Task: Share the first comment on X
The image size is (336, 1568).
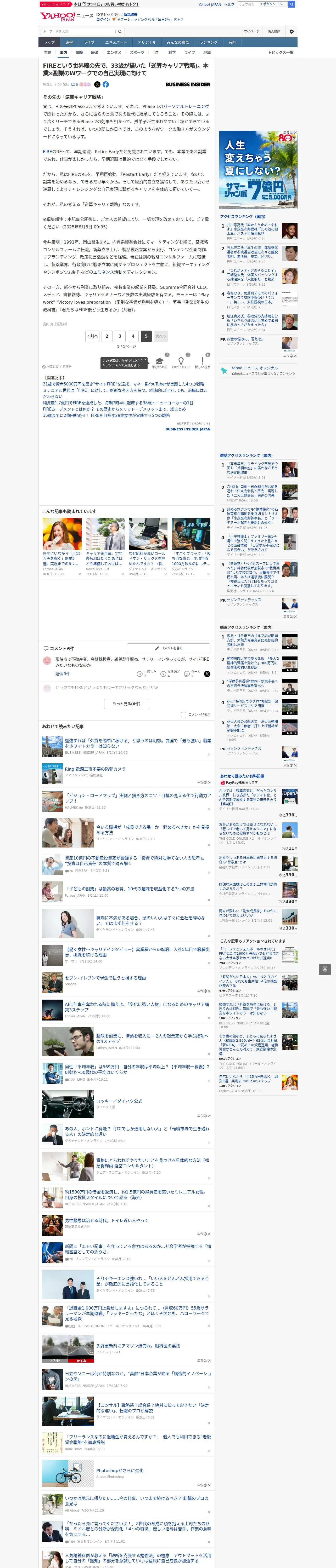Action: click(207, 674)
